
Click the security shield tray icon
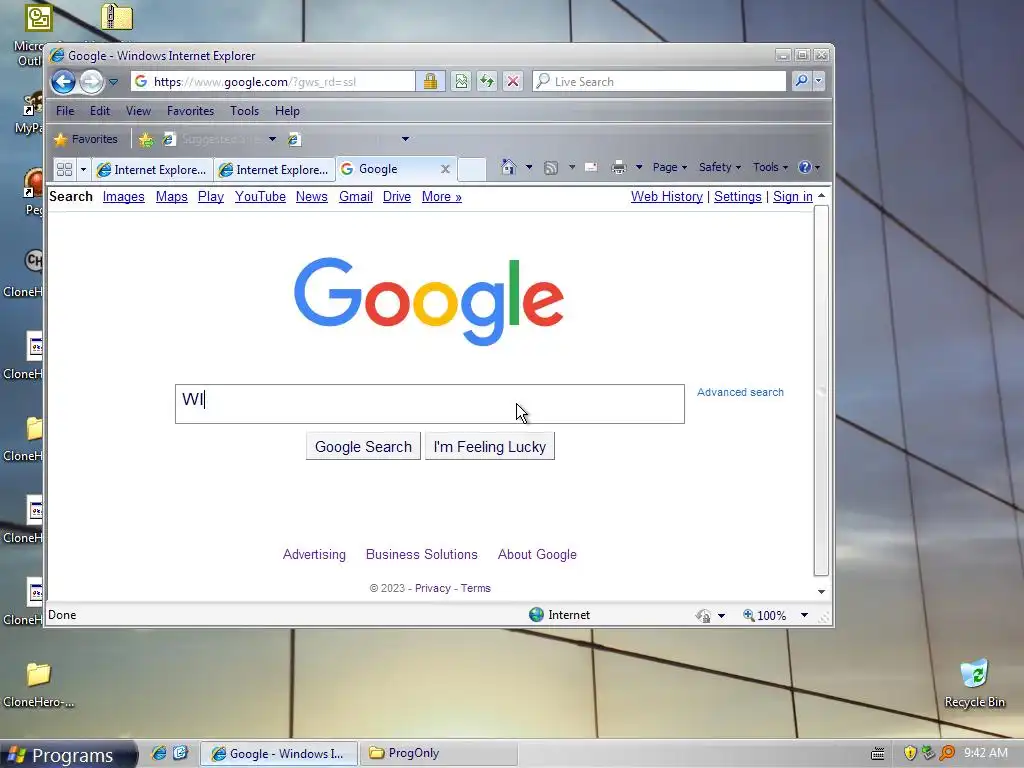click(x=910, y=753)
